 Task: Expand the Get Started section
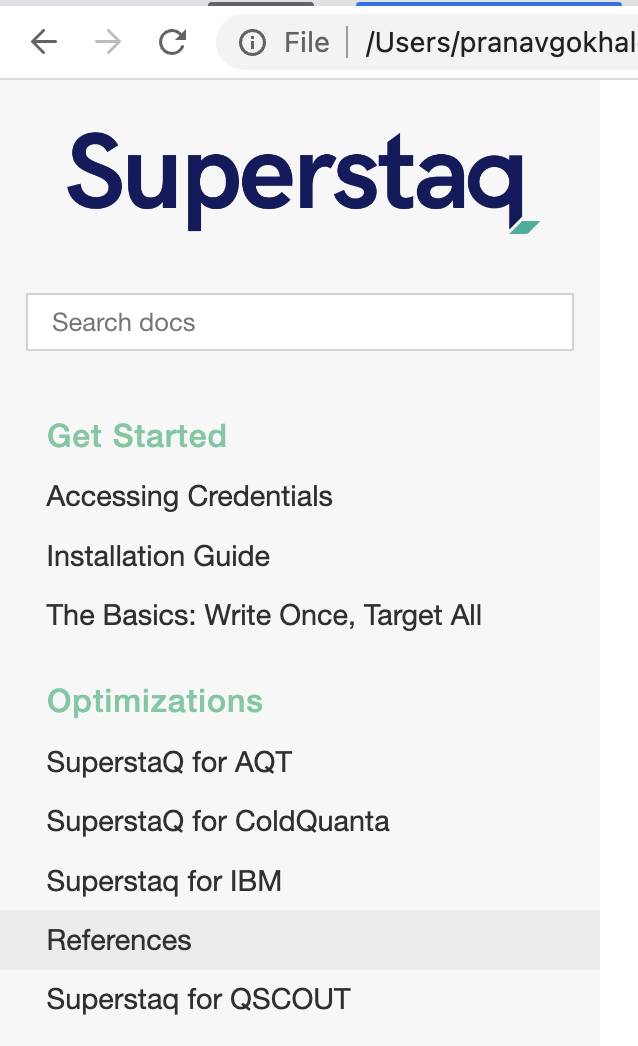pos(136,436)
